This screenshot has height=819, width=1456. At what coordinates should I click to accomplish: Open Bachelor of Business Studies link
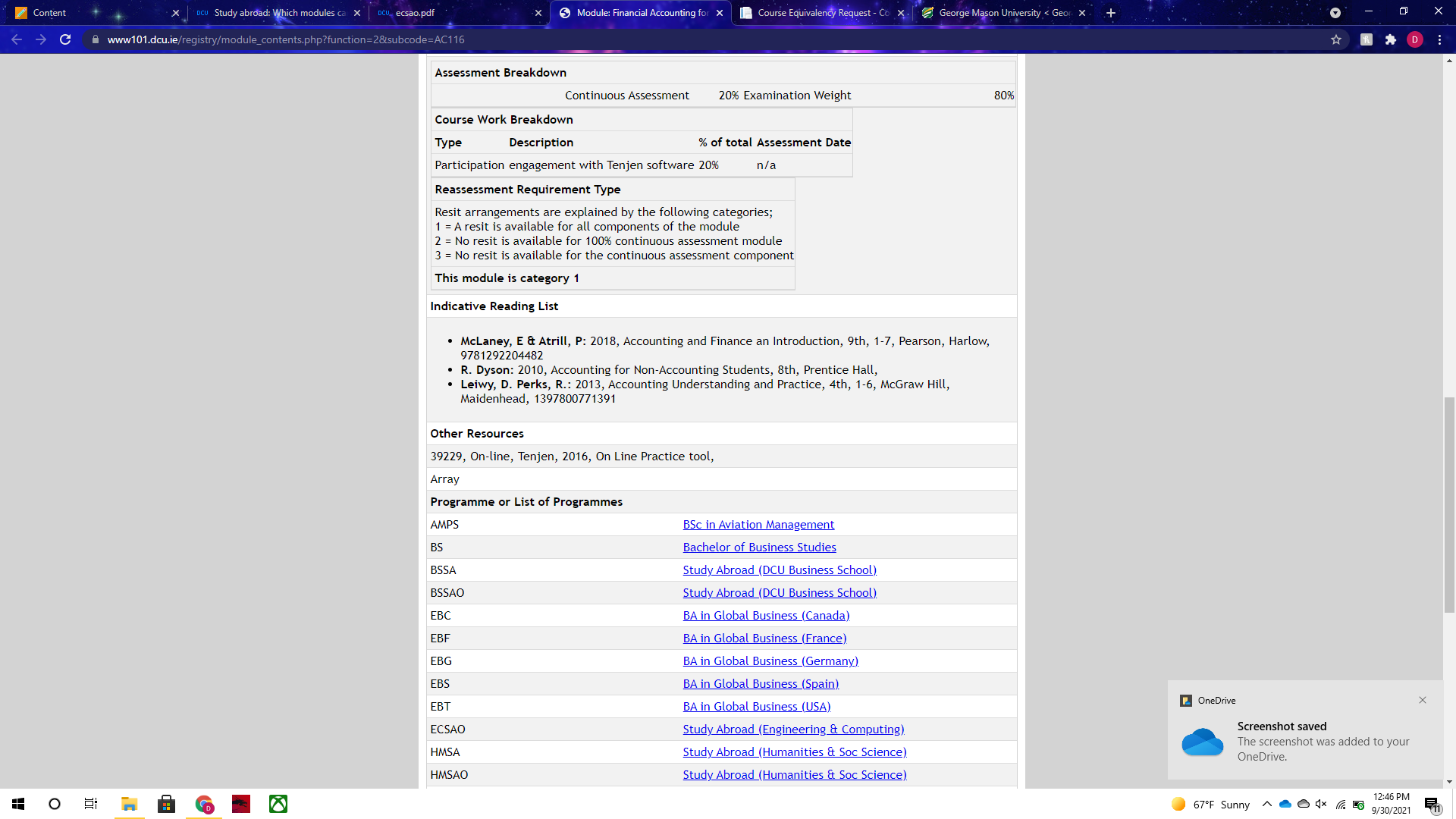pyautogui.click(x=759, y=548)
